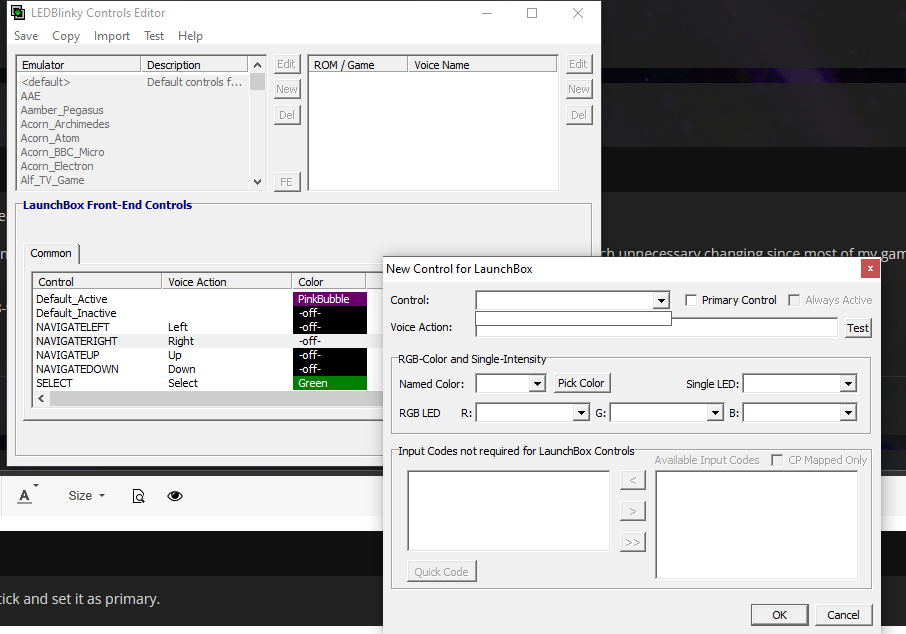The height and width of the screenshot is (634, 906).
Task: Close the New Control for LaunchBox dialog
Action: click(870, 269)
